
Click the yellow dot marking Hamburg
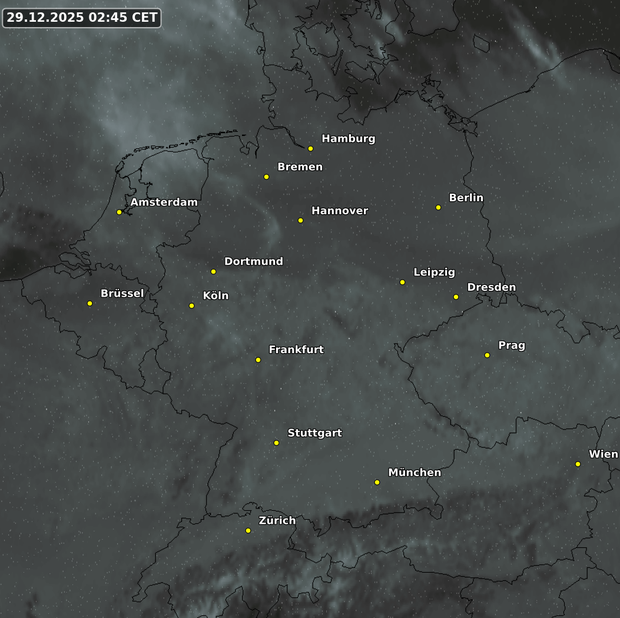click(311, 149)
